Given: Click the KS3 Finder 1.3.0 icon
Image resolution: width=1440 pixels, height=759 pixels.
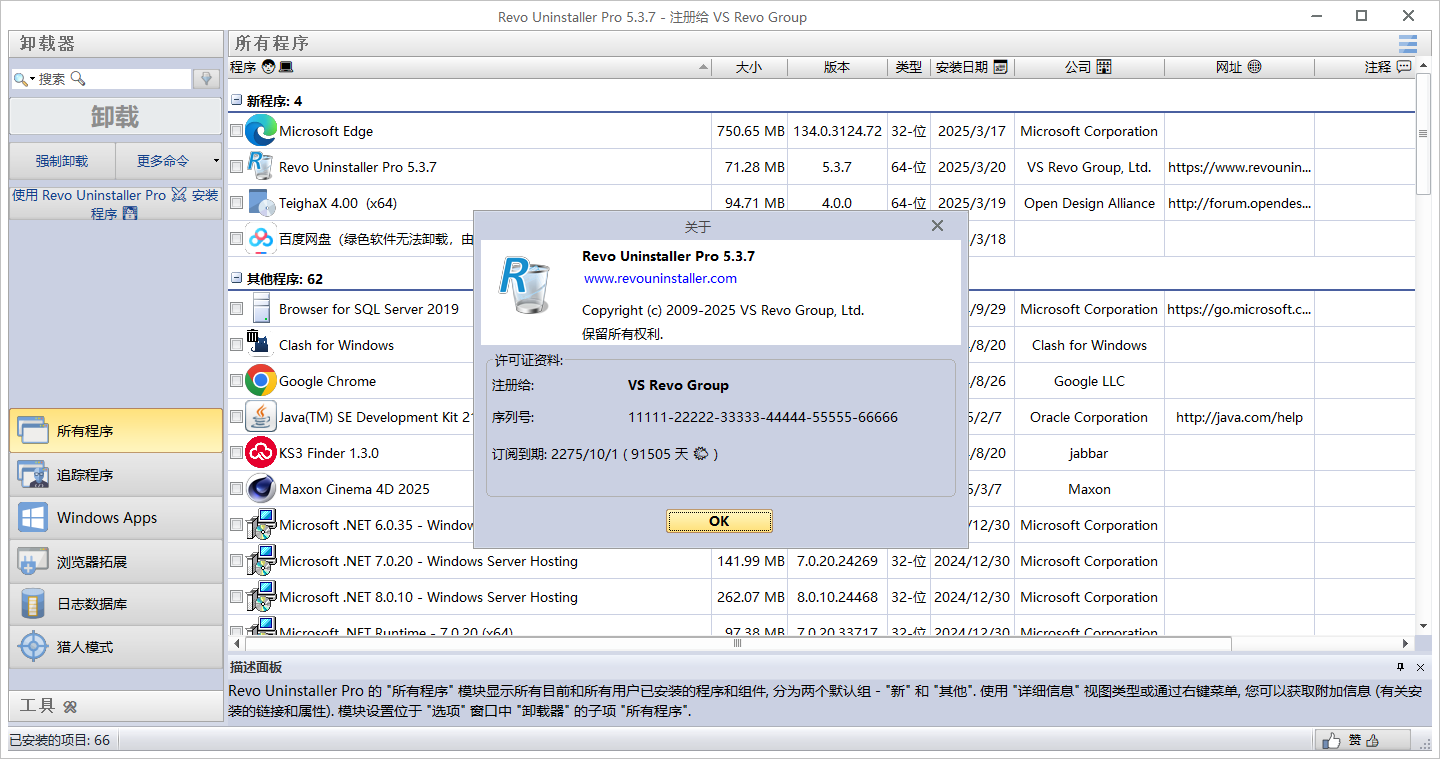Looking at the screenshot, I should pos(261,453).
